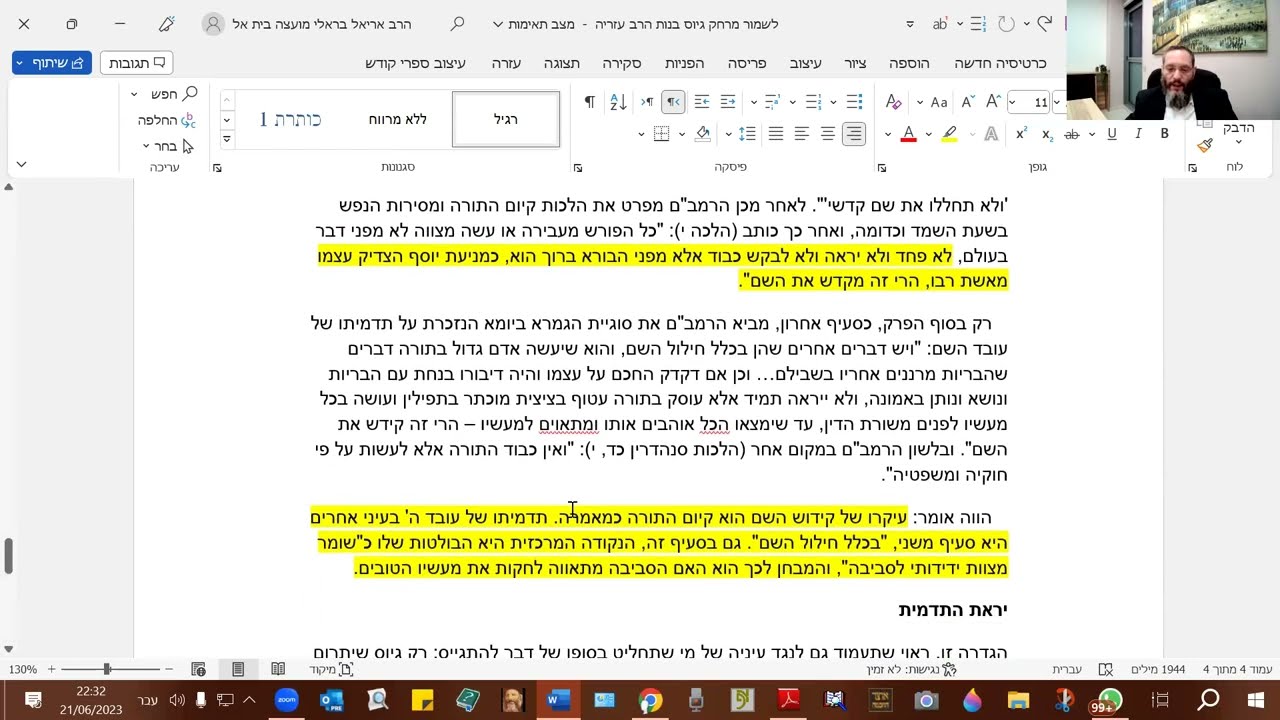
Task: Click the תגובות (Comments) button
Action: [x=136, y=63]
